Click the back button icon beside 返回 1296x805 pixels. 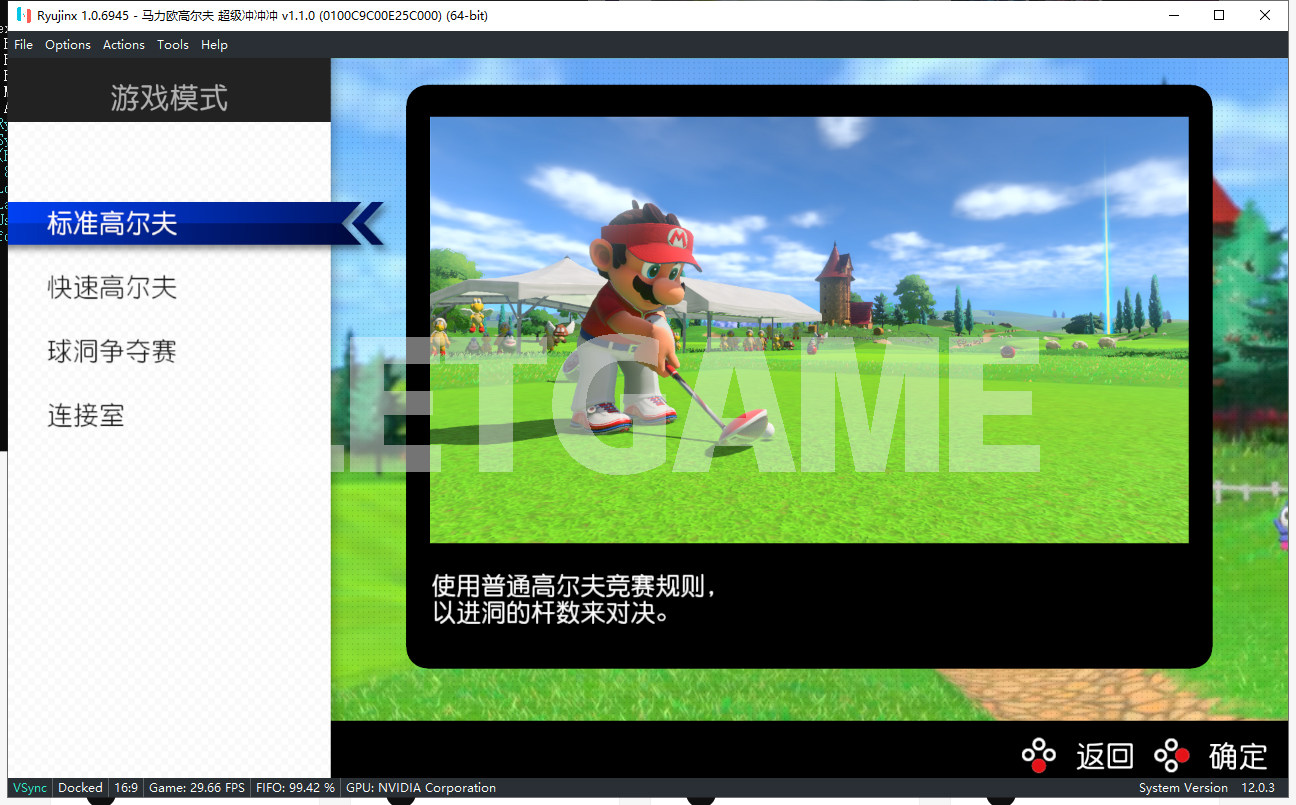(x=1038, y=756)
